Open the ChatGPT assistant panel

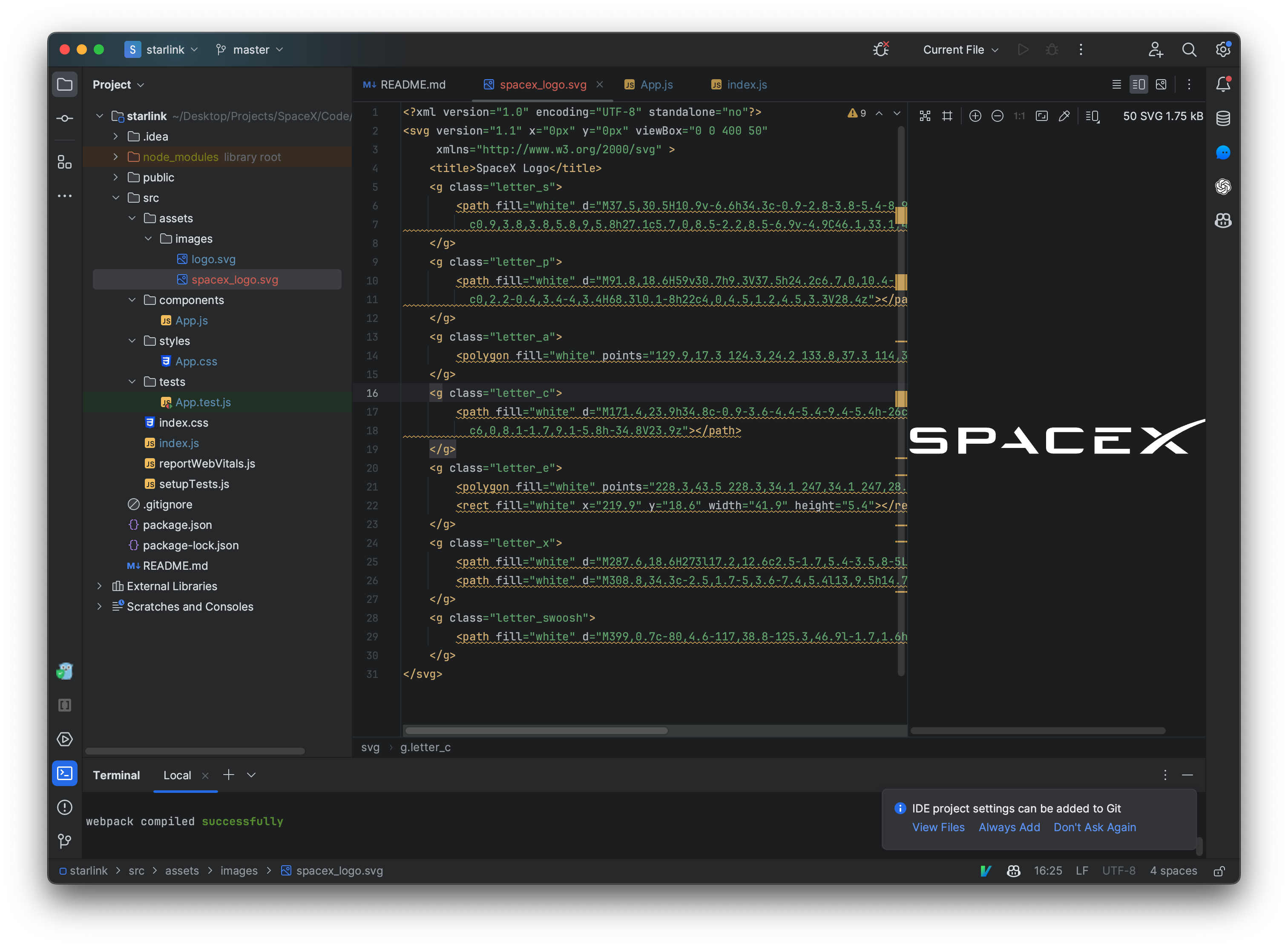coord(1223,187)
